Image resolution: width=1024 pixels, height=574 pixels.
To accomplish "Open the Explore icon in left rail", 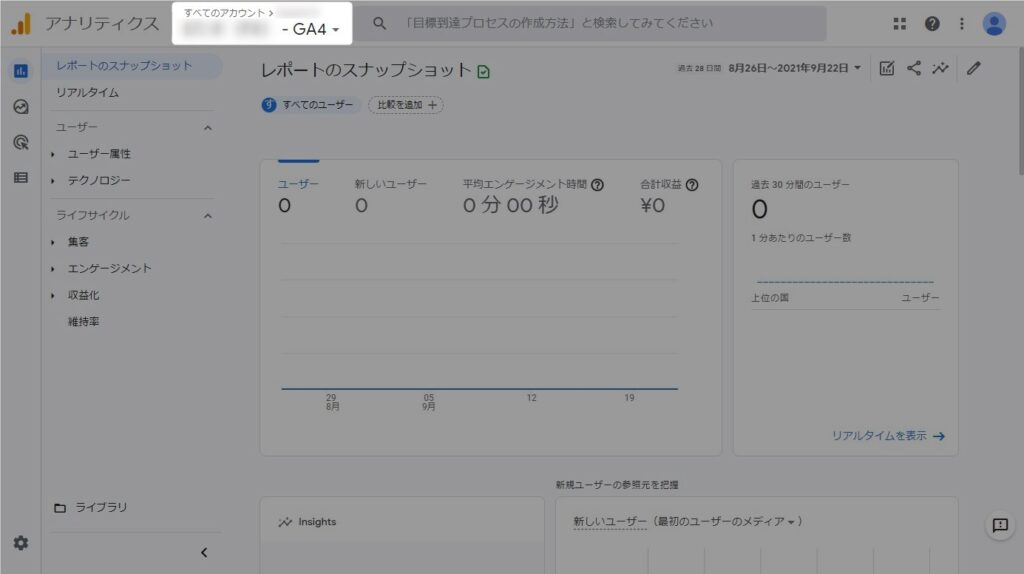I will [x=21, y=107].
